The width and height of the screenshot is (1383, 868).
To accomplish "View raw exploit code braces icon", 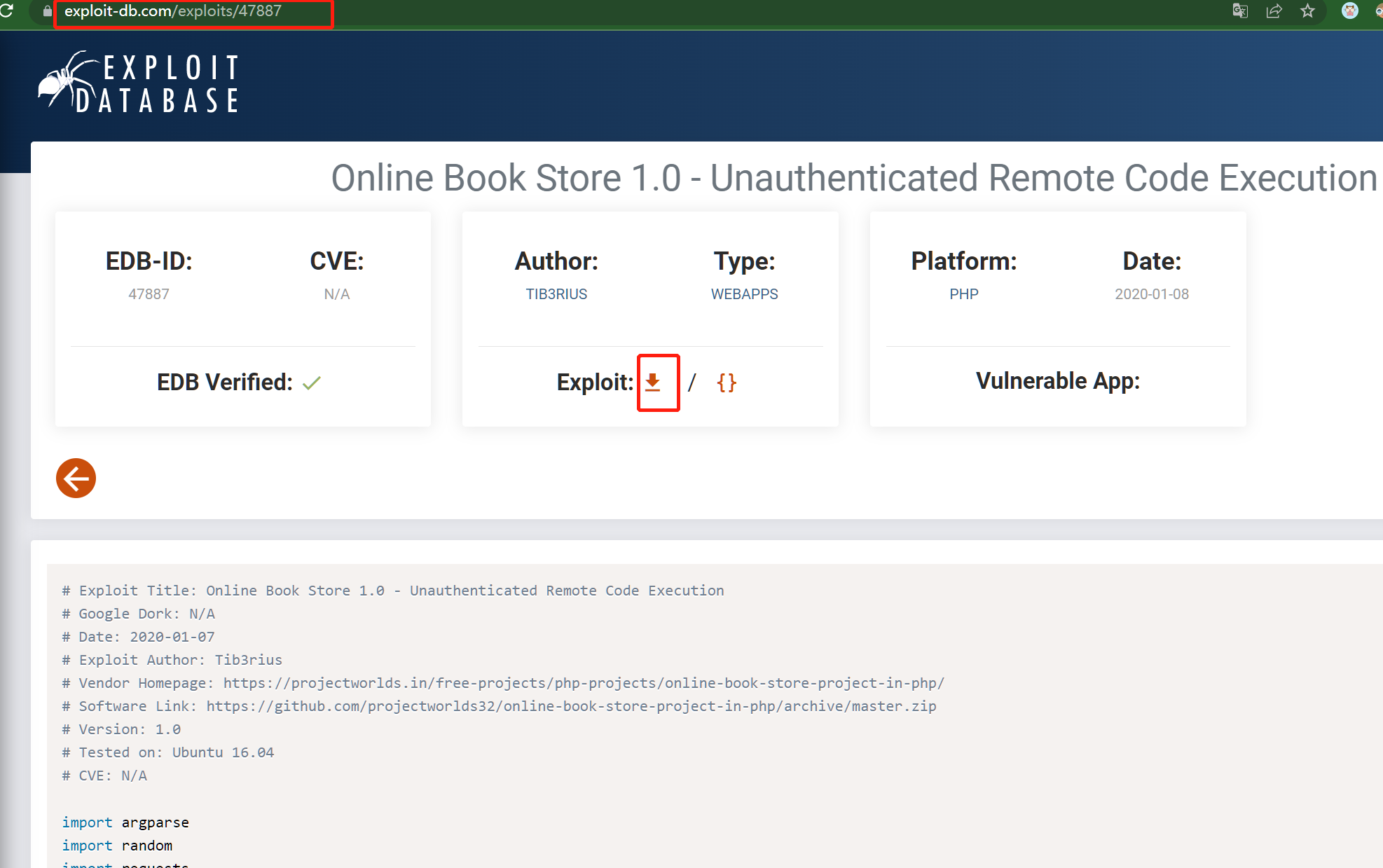I will click(x=727, y=383).
